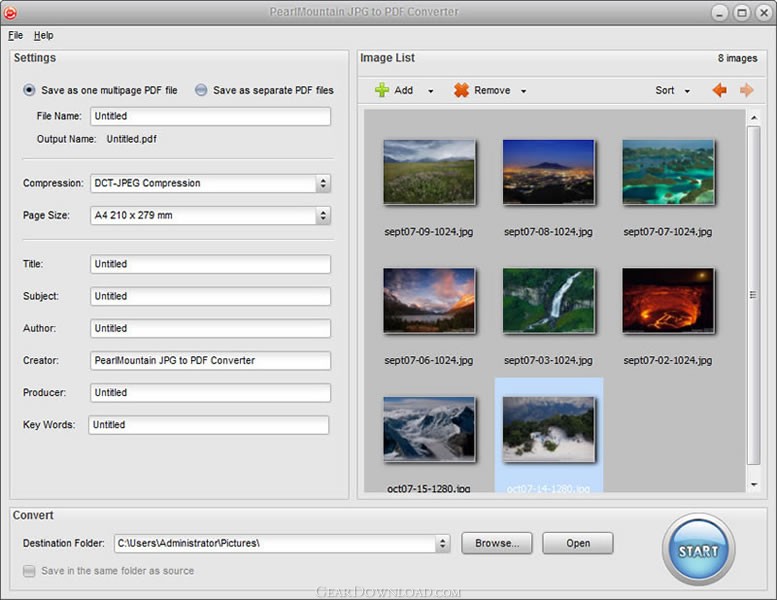The image size is (777, 600).
Task: Move image left with orange back arrow
Action: [x=720, y=90]
